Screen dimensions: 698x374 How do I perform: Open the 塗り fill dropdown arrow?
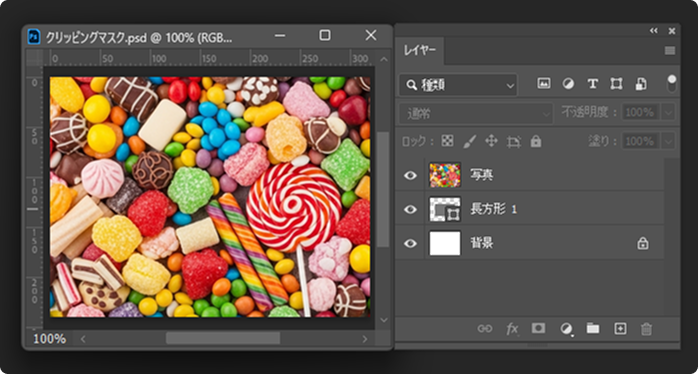(x=669, y=142)
